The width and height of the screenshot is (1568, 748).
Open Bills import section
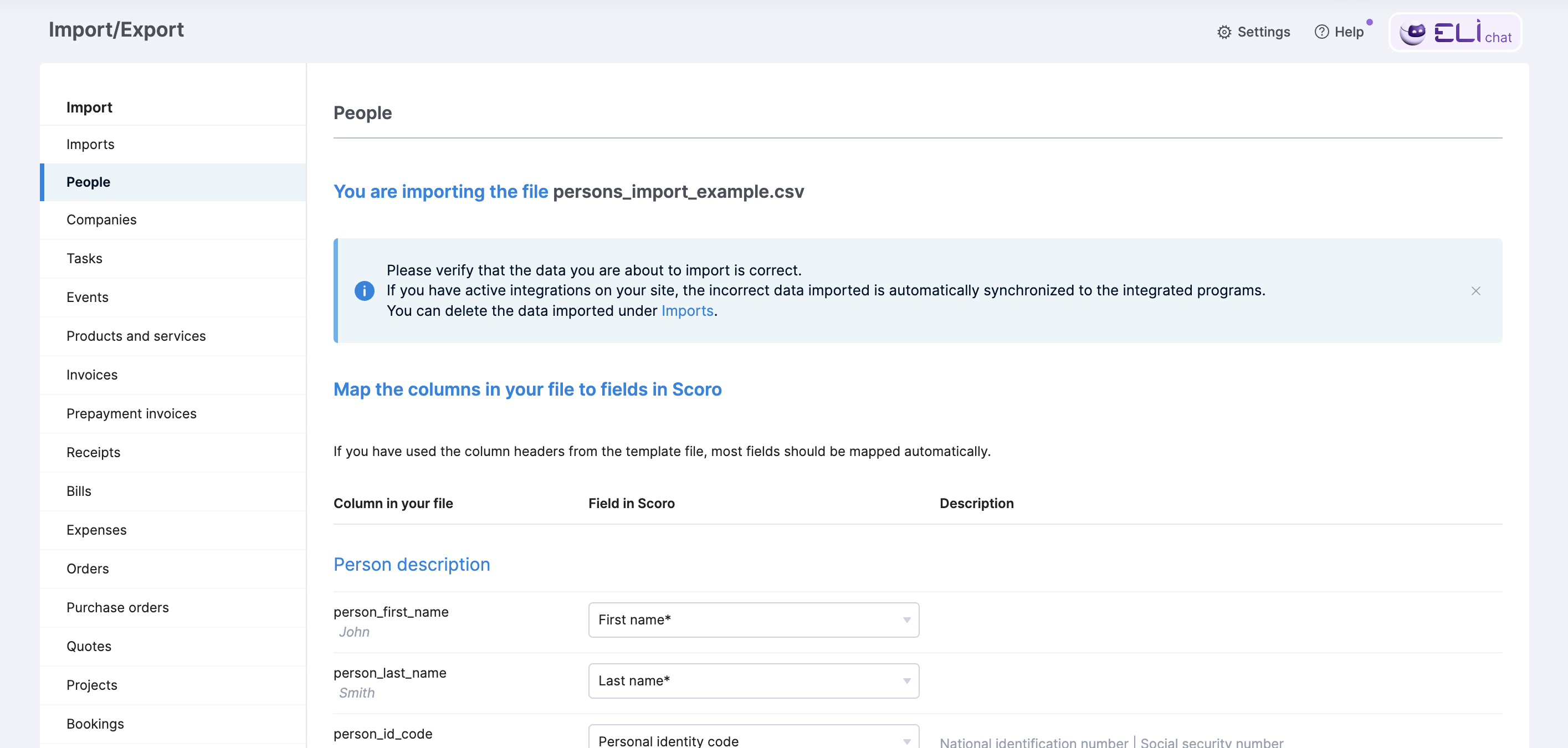(173, 491)
